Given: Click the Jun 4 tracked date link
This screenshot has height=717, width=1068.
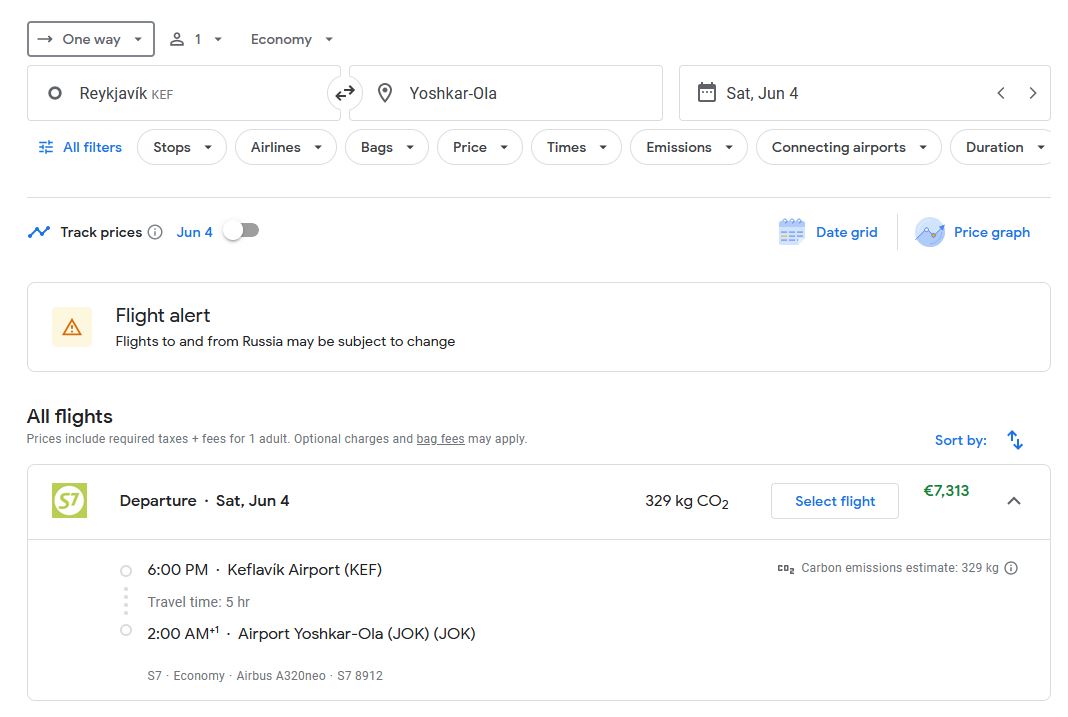Looking at the screenshot, I should pyautogui.click(x=194, y=232).
